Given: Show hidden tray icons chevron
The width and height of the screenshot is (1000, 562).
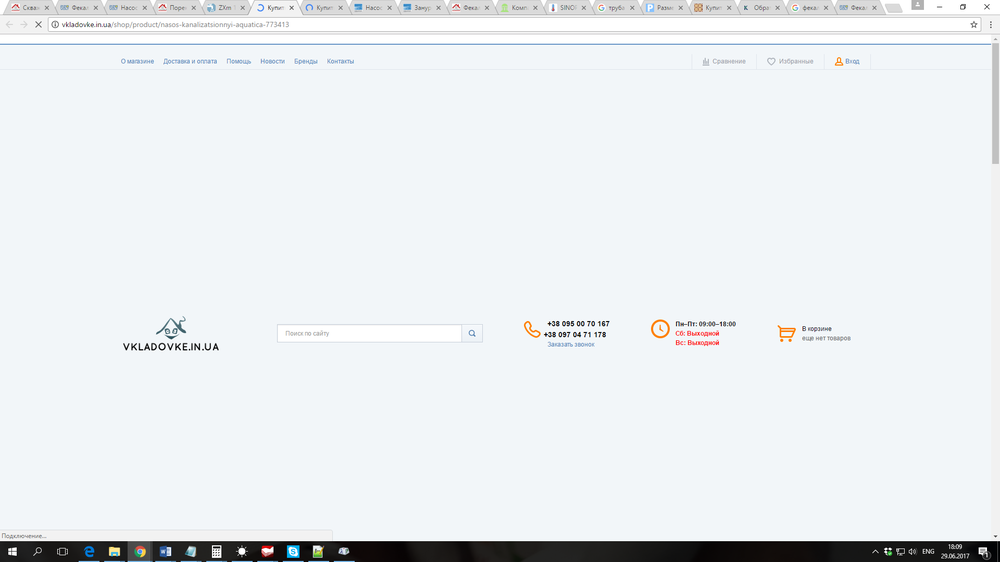Looking at the screenshot, I should (875, 551).
